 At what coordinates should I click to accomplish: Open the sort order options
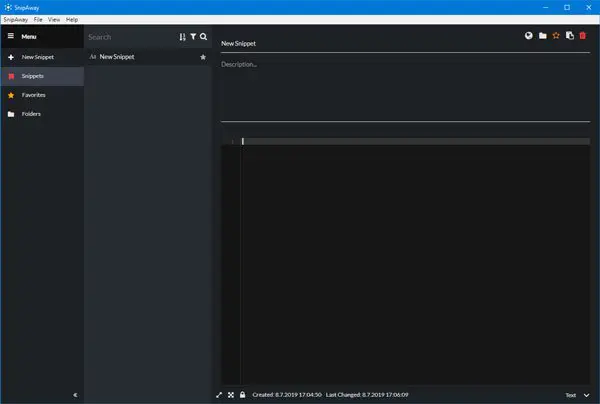click(182, 37)
